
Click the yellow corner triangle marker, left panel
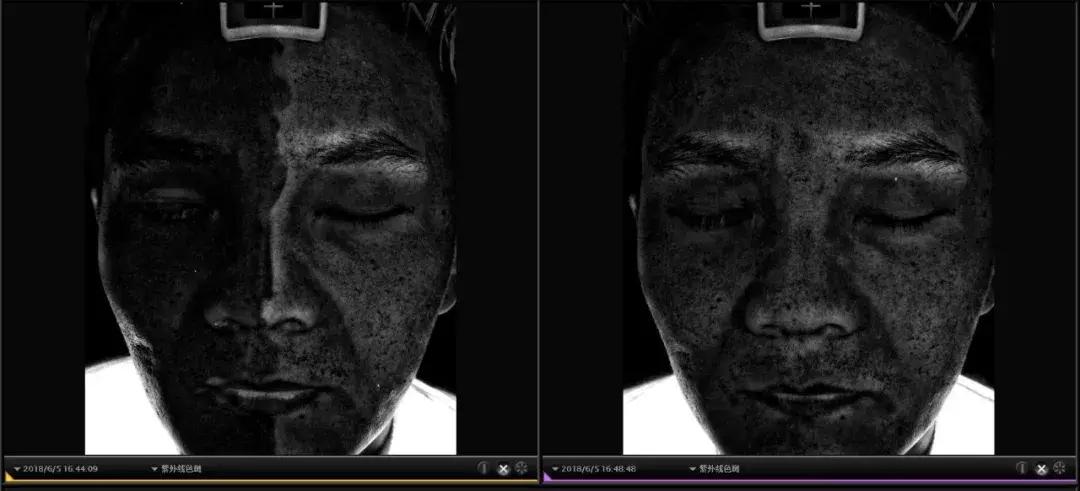(x=7, y=478)
